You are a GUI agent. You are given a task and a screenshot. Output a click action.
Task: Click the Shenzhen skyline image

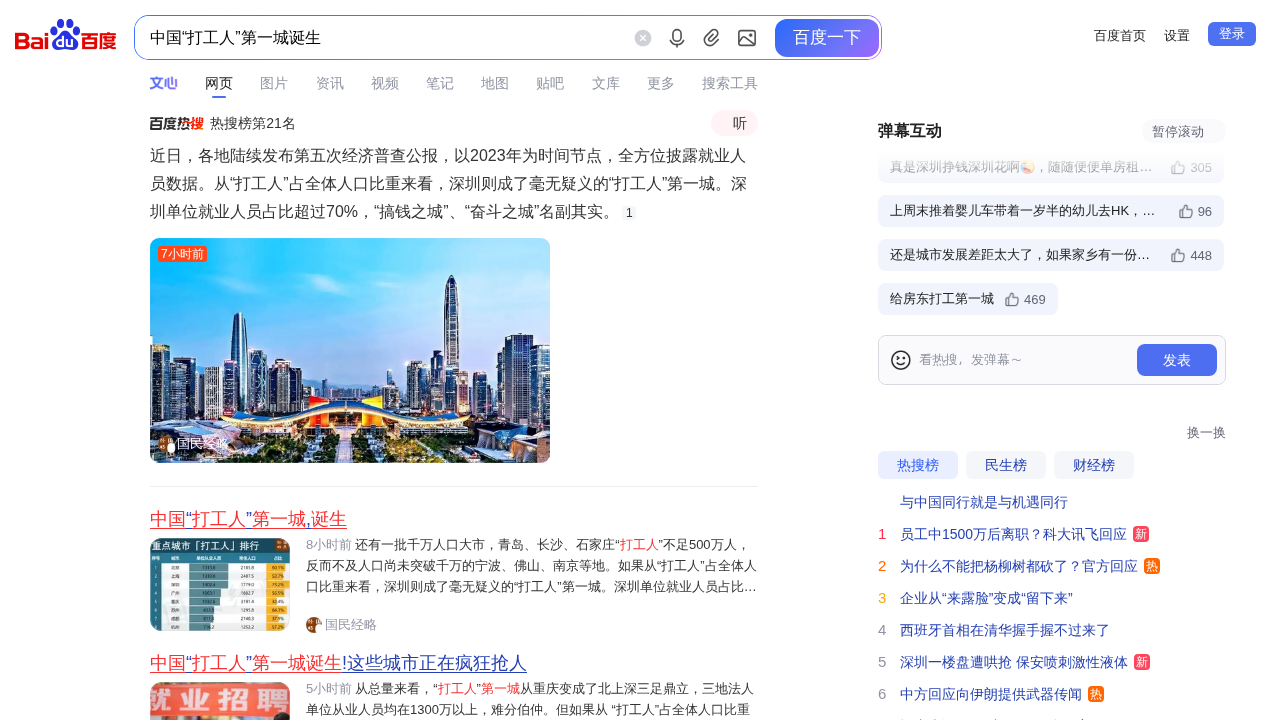click(350, 350)
